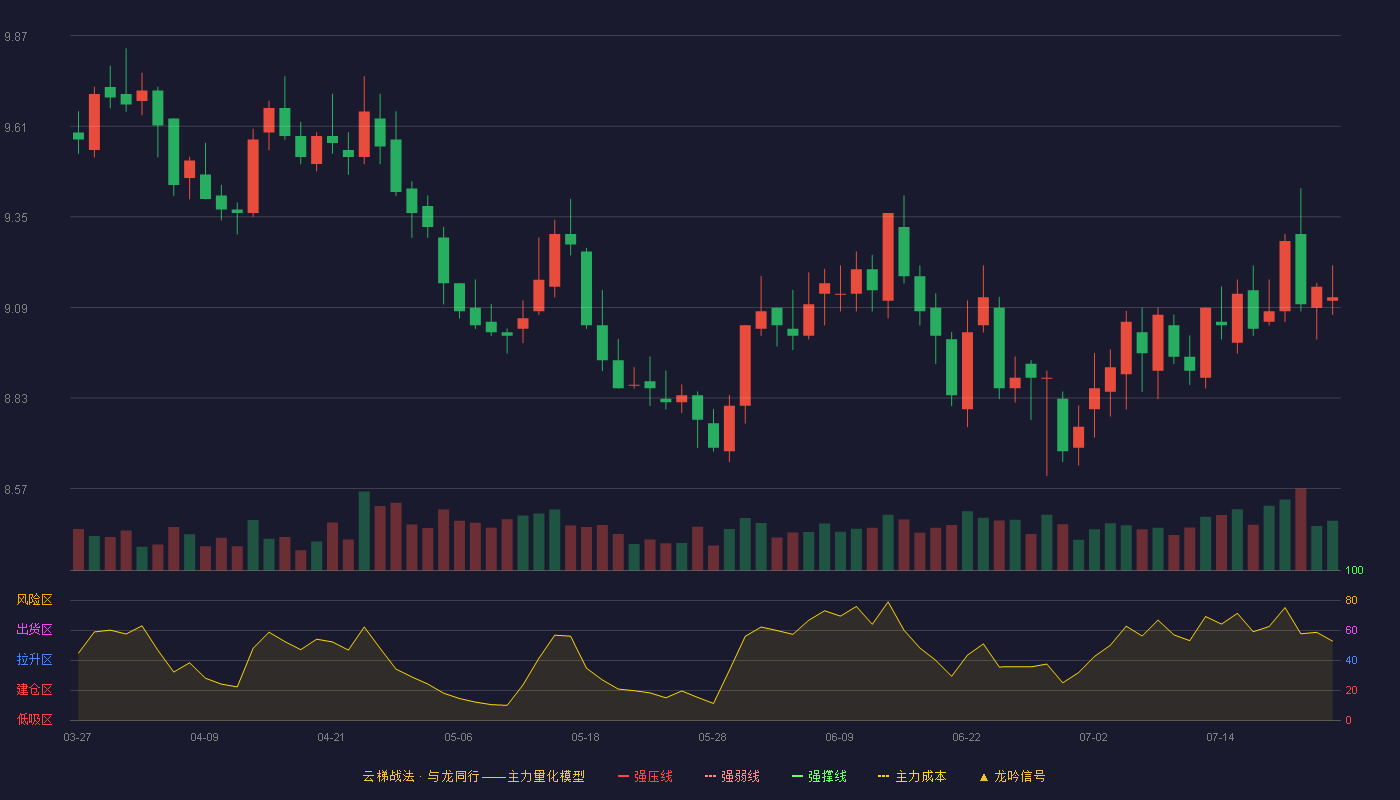Click the 06-22 date label
Screen dimensions: 1400x800
pos(966,737)
